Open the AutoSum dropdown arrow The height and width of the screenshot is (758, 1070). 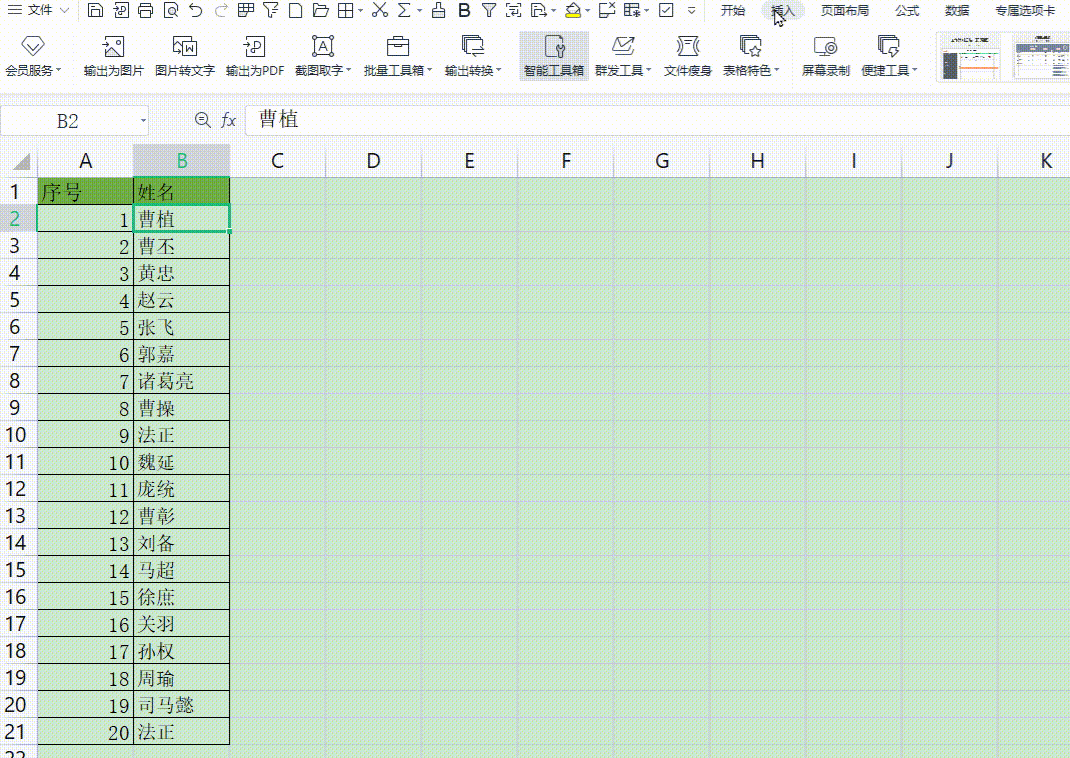(419, 11)
